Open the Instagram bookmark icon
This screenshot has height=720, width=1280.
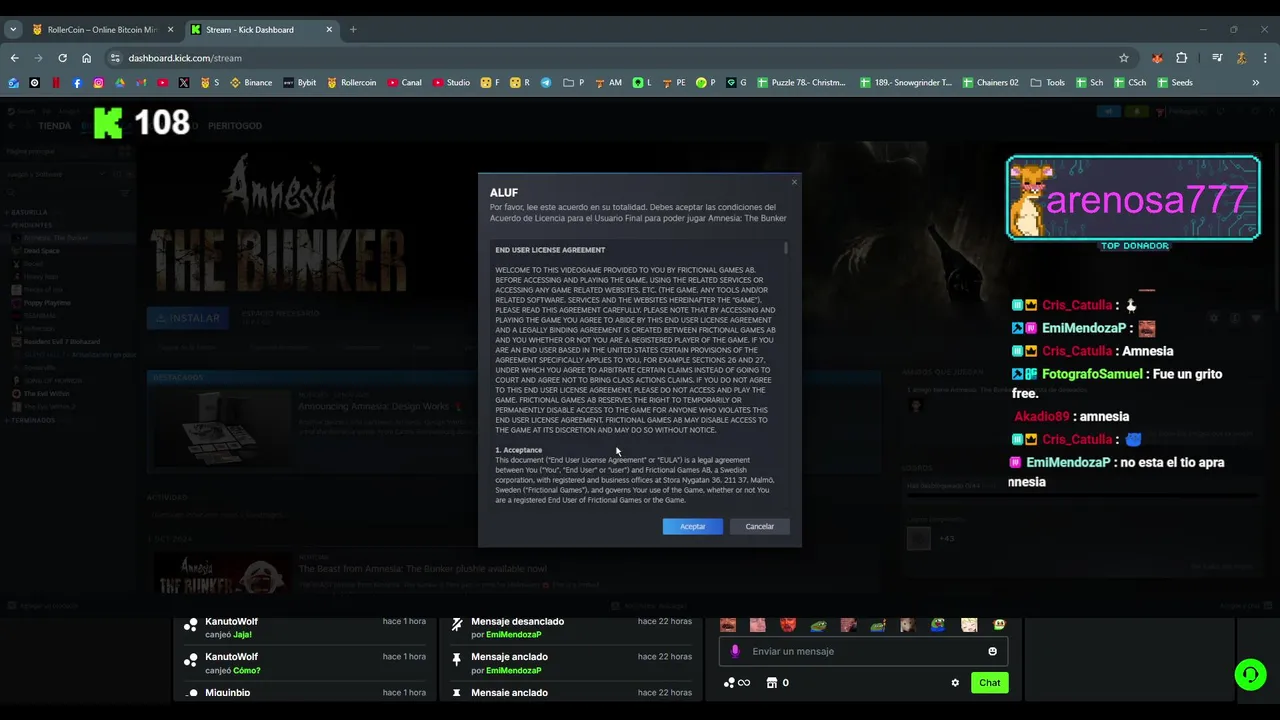(99, 83)
